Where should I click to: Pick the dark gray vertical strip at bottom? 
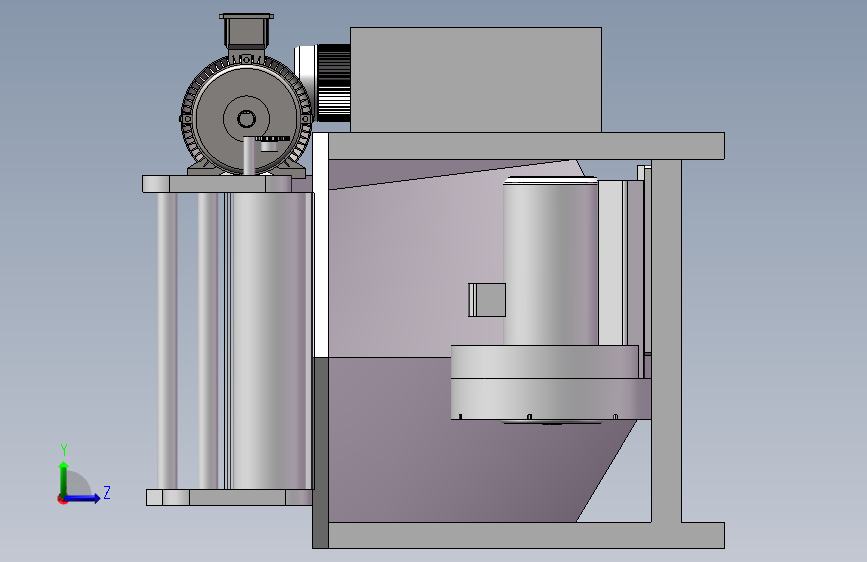click(x=320, y=452)
